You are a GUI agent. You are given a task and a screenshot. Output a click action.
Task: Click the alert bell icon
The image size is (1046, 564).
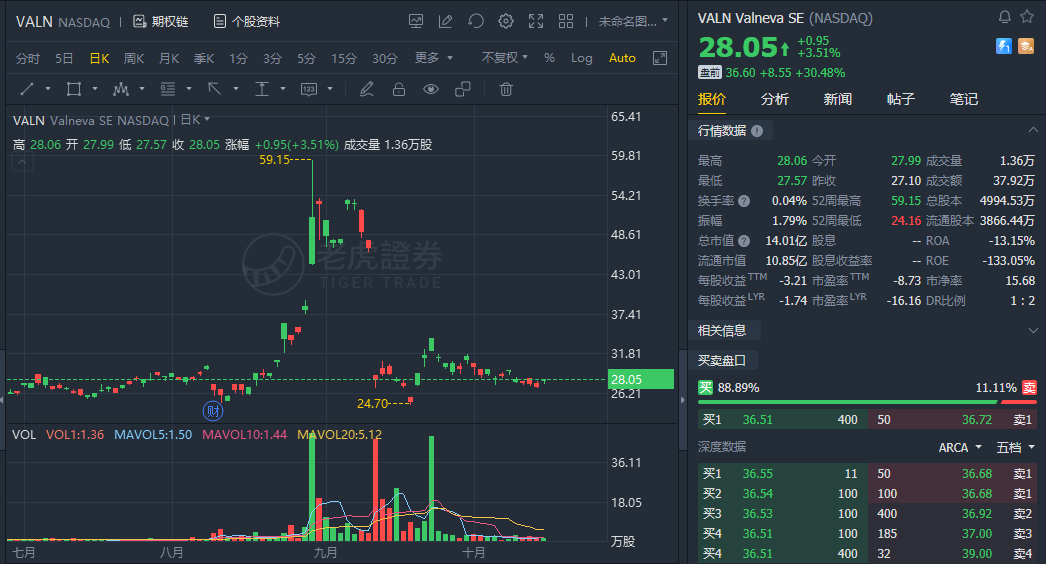coord(1005,17)
